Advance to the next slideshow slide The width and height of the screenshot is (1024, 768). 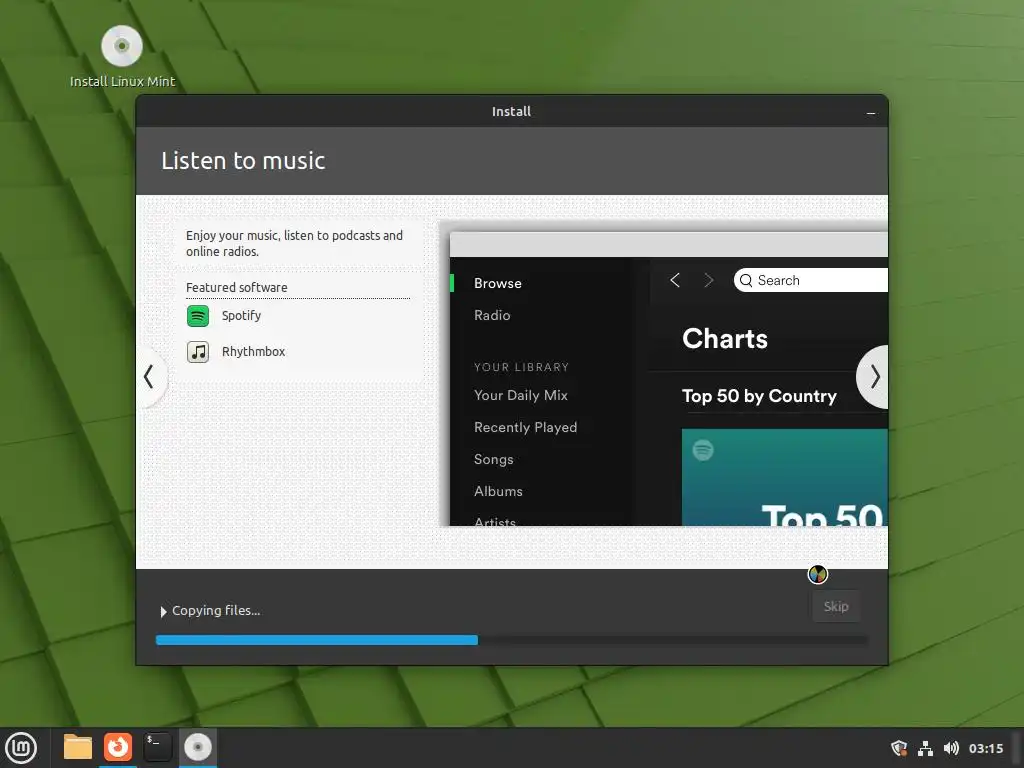pos(874,377)
